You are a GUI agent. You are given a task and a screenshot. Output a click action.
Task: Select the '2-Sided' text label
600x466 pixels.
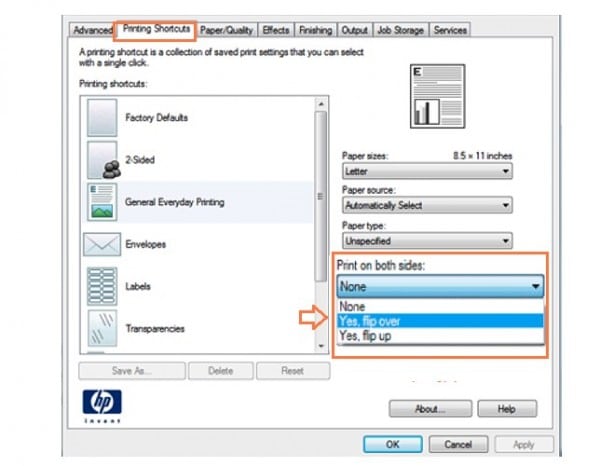tap(140, 160)
